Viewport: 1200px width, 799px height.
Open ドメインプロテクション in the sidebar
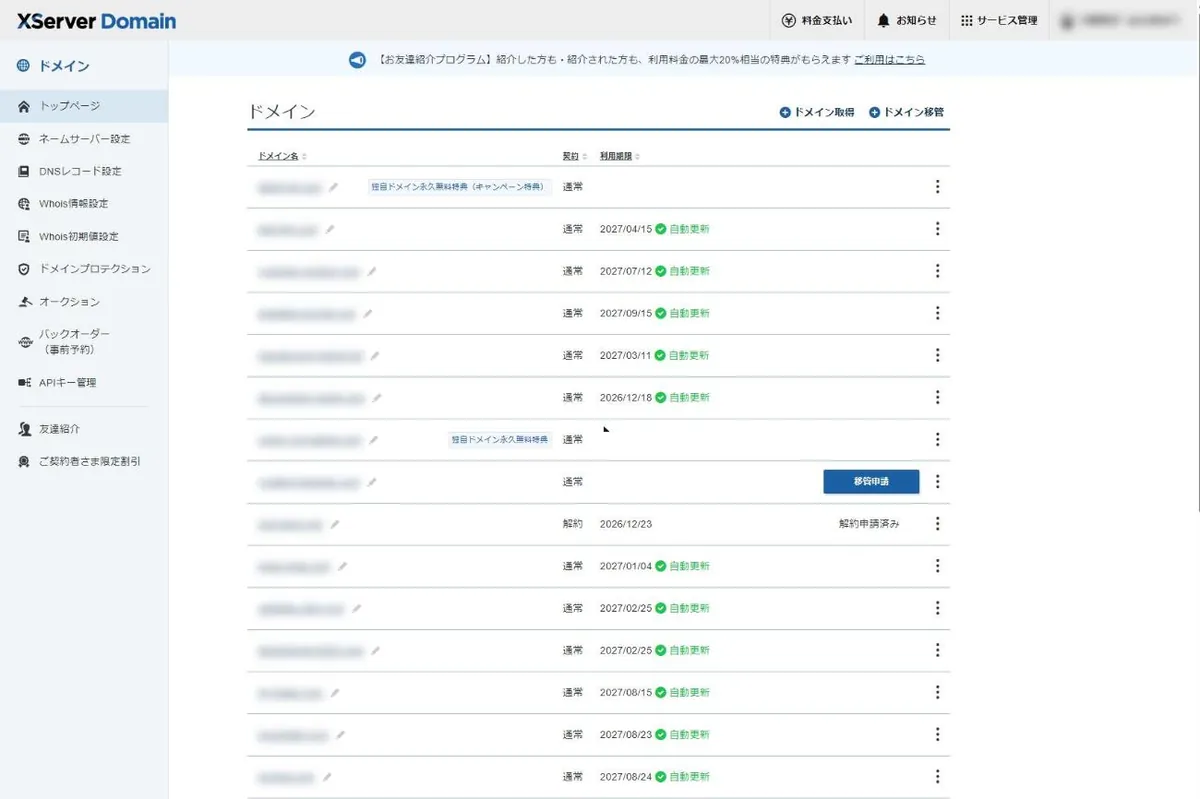click(x=84, y=269)
